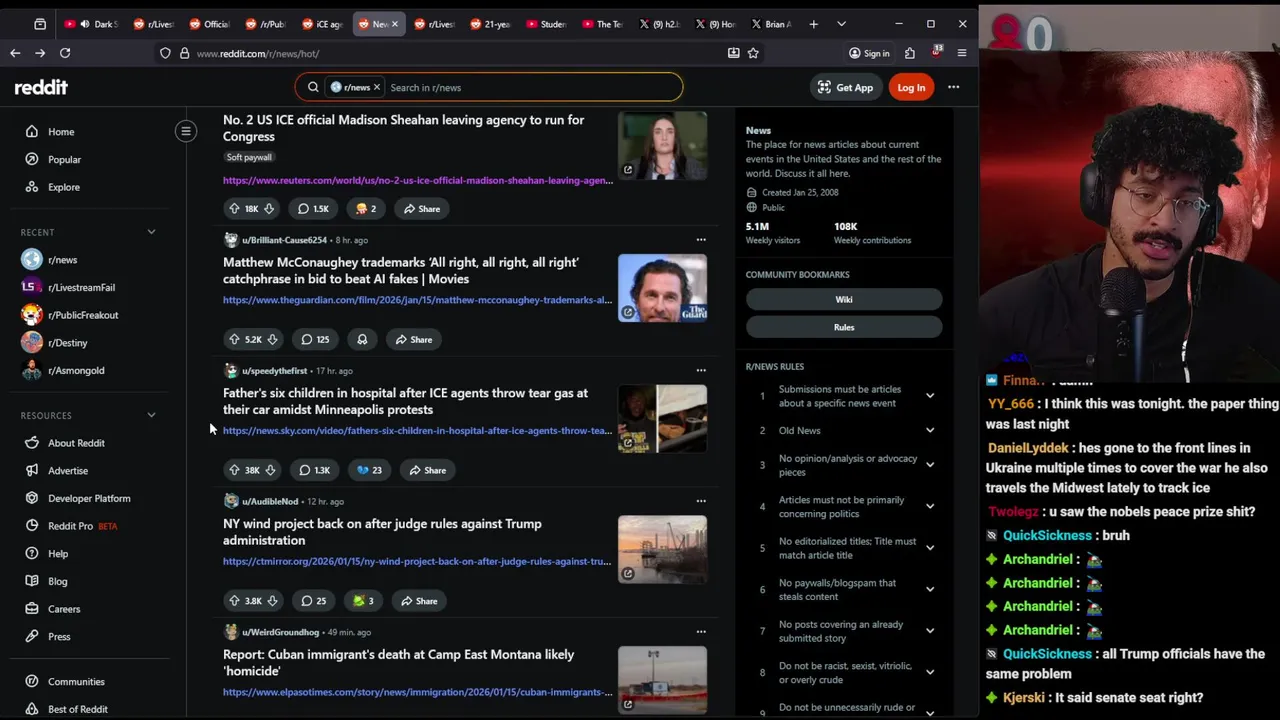Expand the Old News rule
This screenshot has width=1280, height=720.
coord(929,430)
